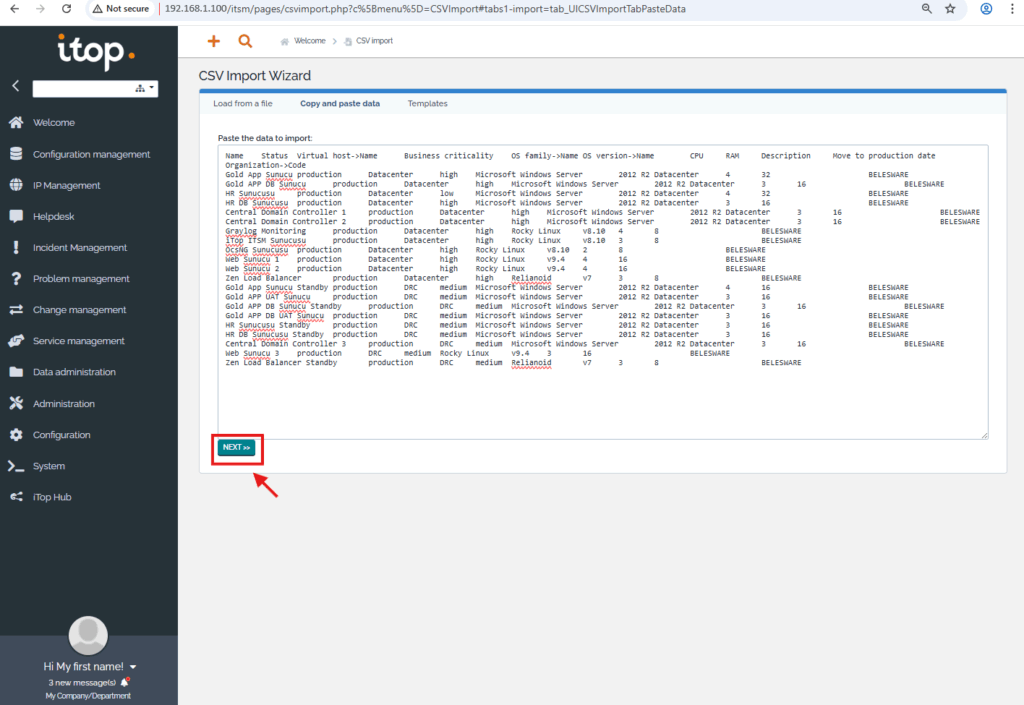Collapse the sidebar with left chevron
1024x705 pixels.
pyautogui.click(x=15, y=87)
